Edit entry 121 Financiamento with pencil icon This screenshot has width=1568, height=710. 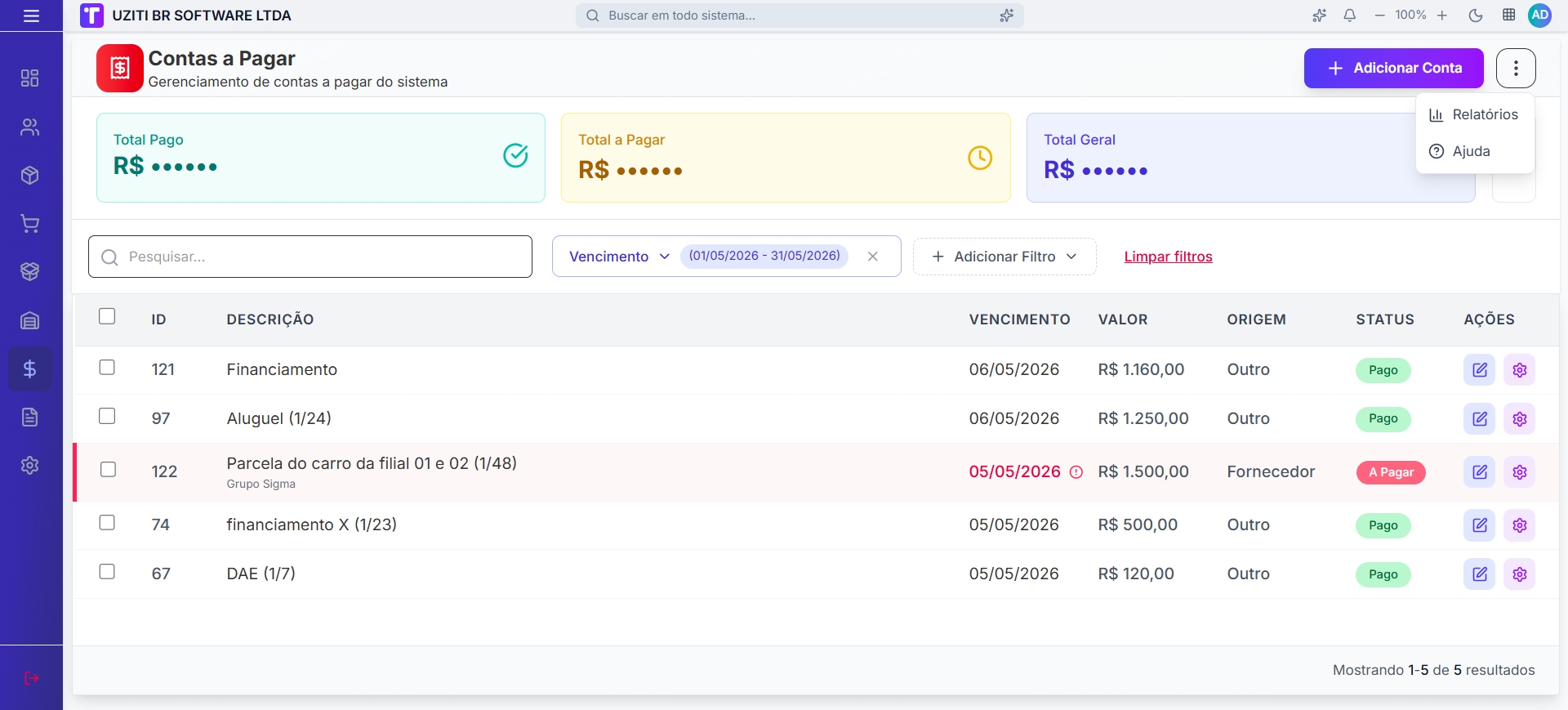(1479, 370)
